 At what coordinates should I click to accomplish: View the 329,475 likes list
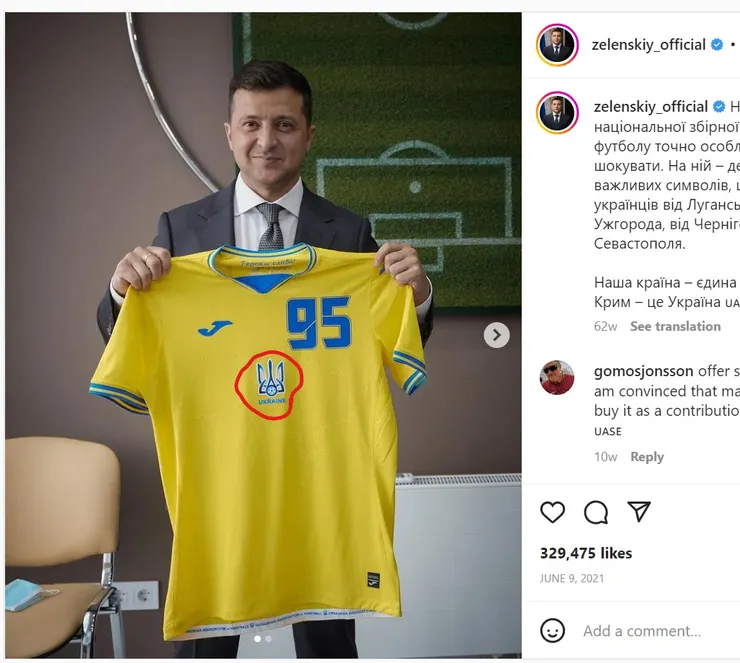point(586,553)
